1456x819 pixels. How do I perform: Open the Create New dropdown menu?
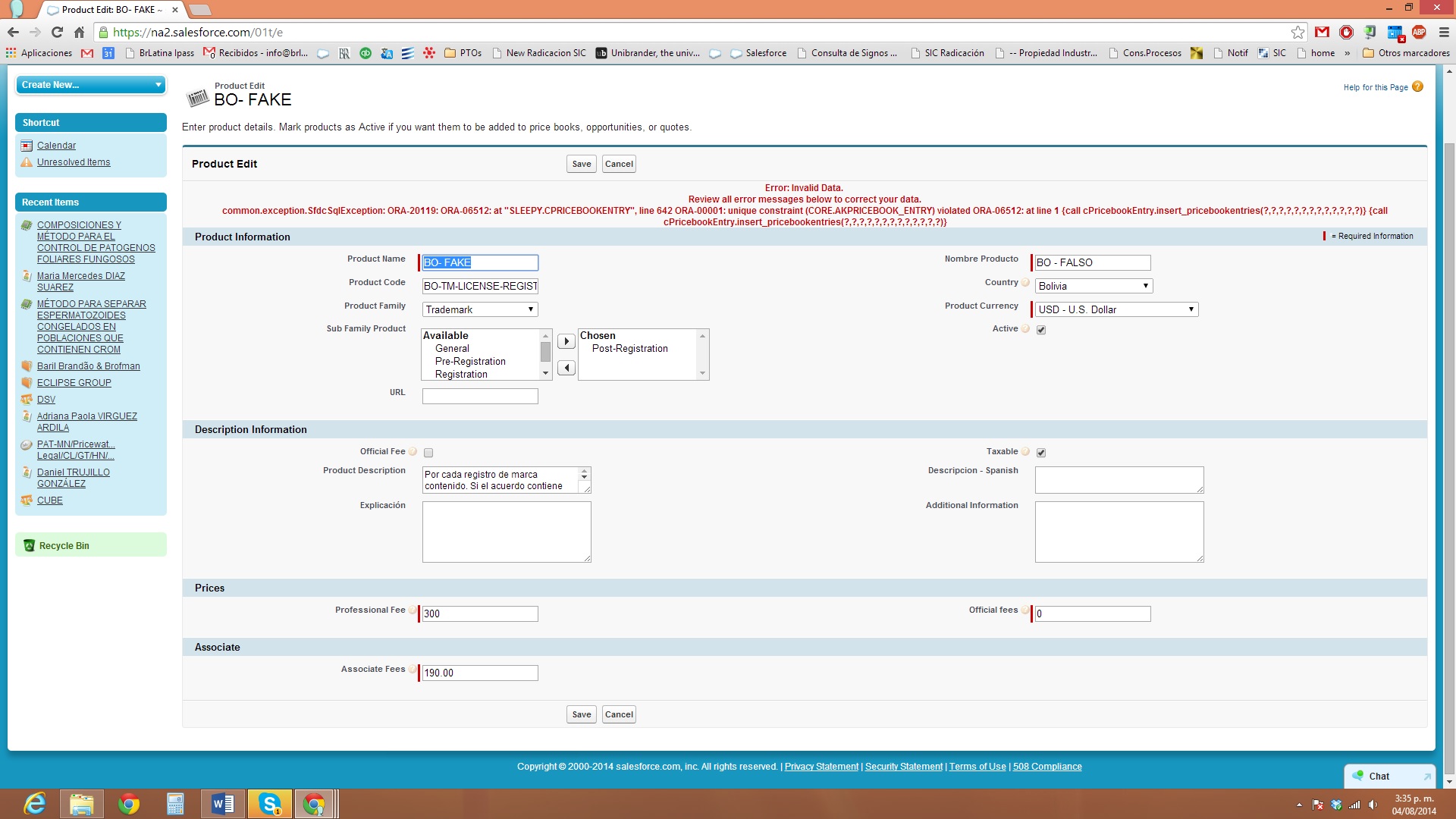[x=90, y=85]
